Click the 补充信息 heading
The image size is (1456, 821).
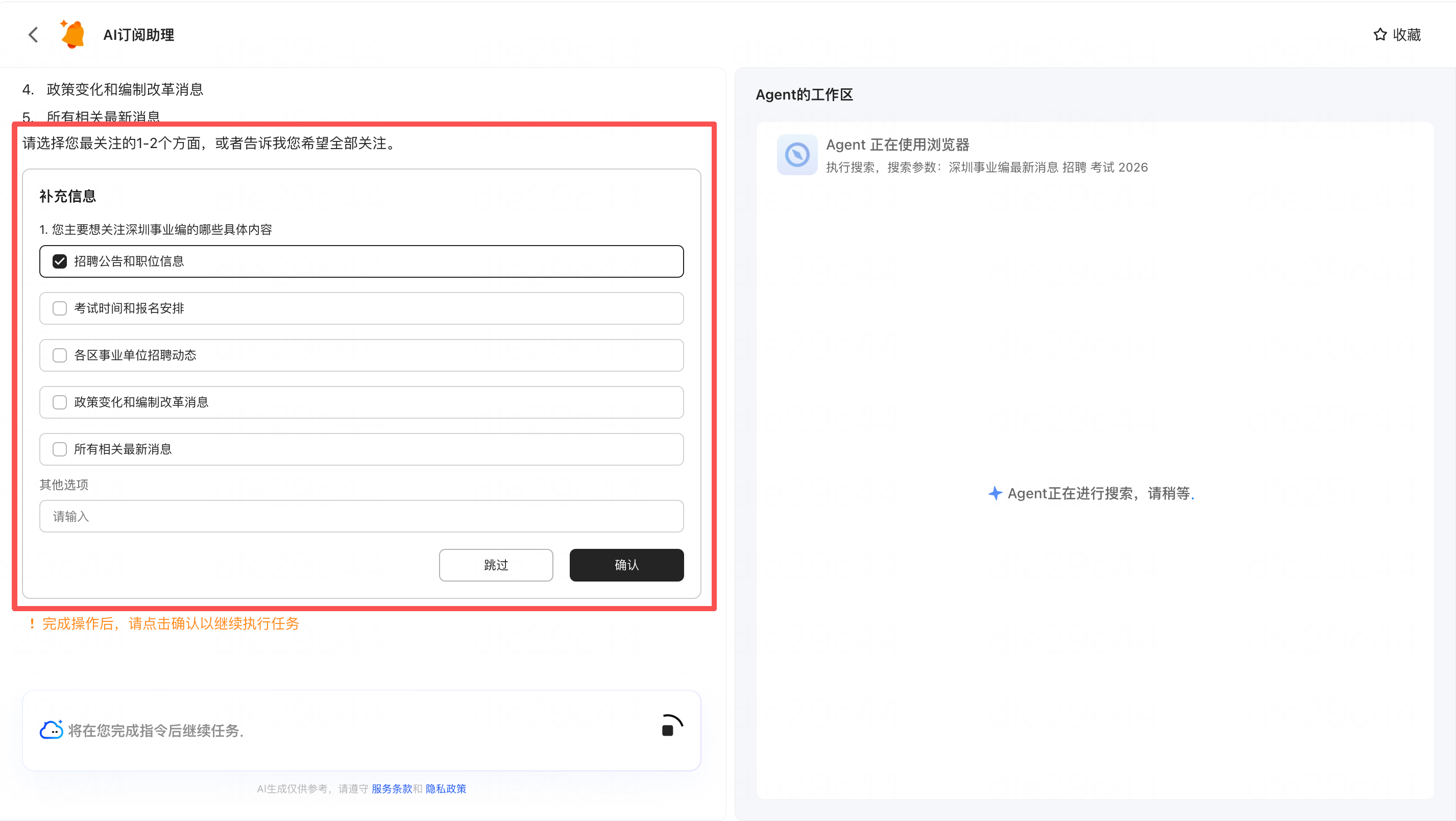click(x=68, y=196)
